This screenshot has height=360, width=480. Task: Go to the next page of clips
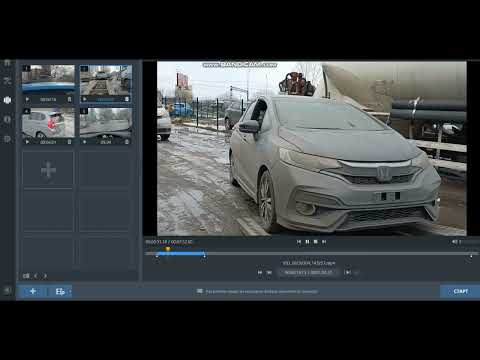pyautogui.click(x=45, y=276)
